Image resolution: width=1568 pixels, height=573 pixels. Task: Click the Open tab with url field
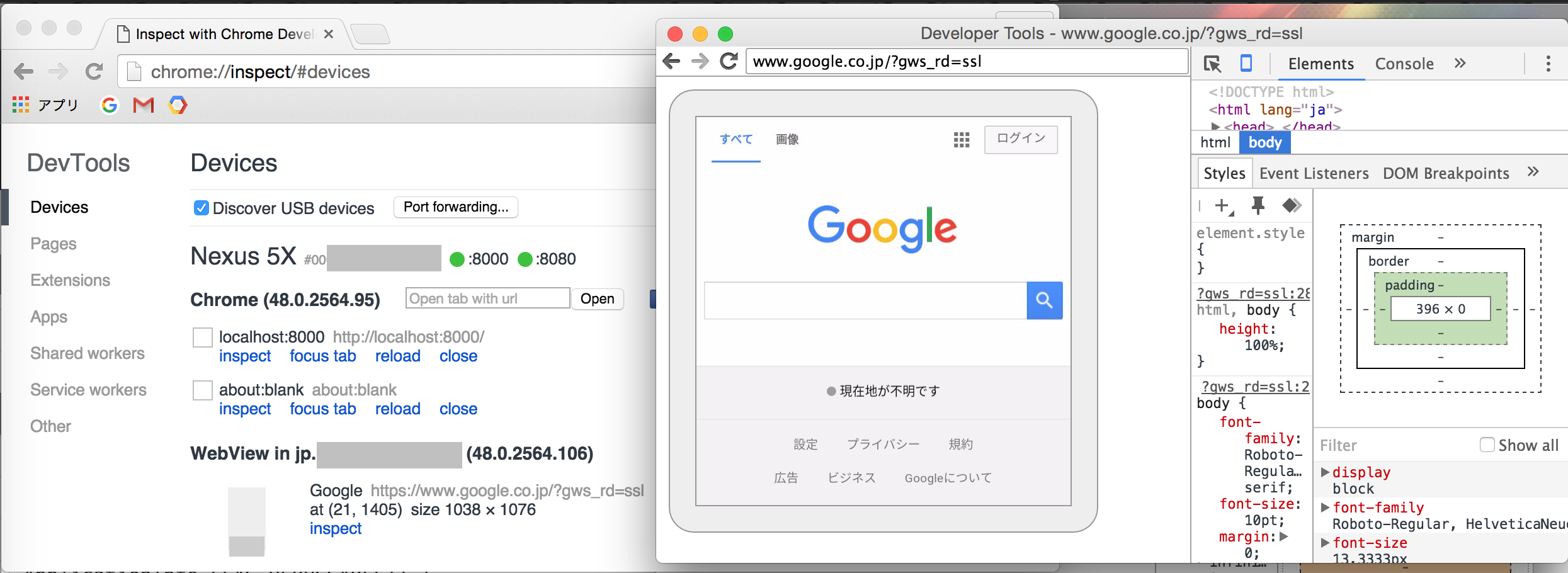487,298
